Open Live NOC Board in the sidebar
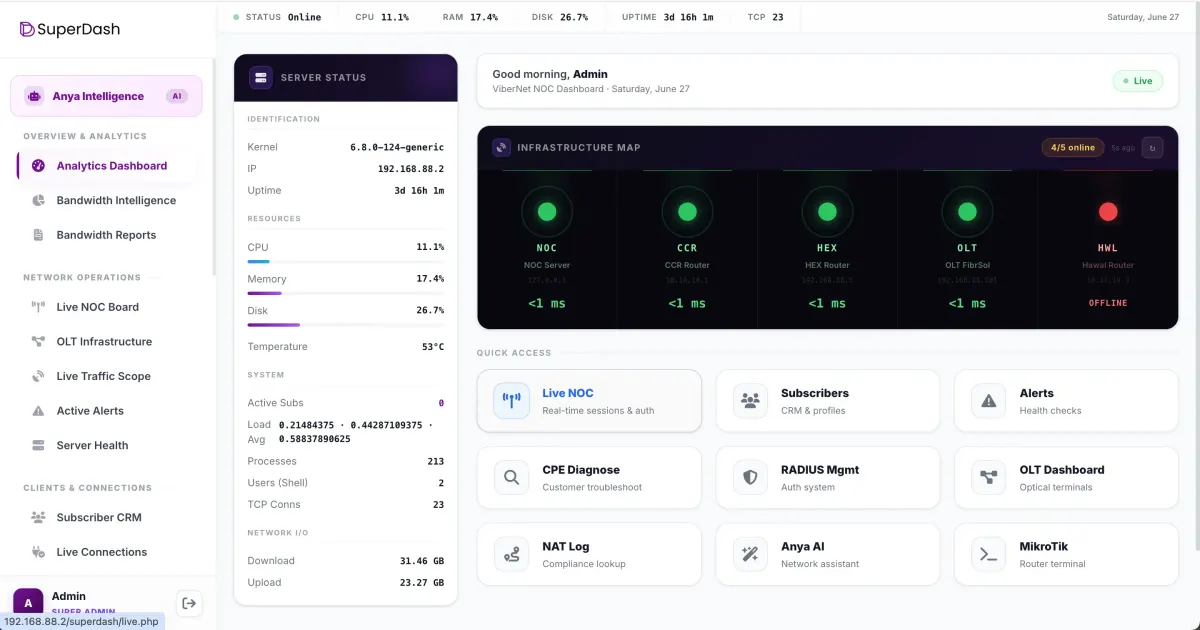 point(107,307)
